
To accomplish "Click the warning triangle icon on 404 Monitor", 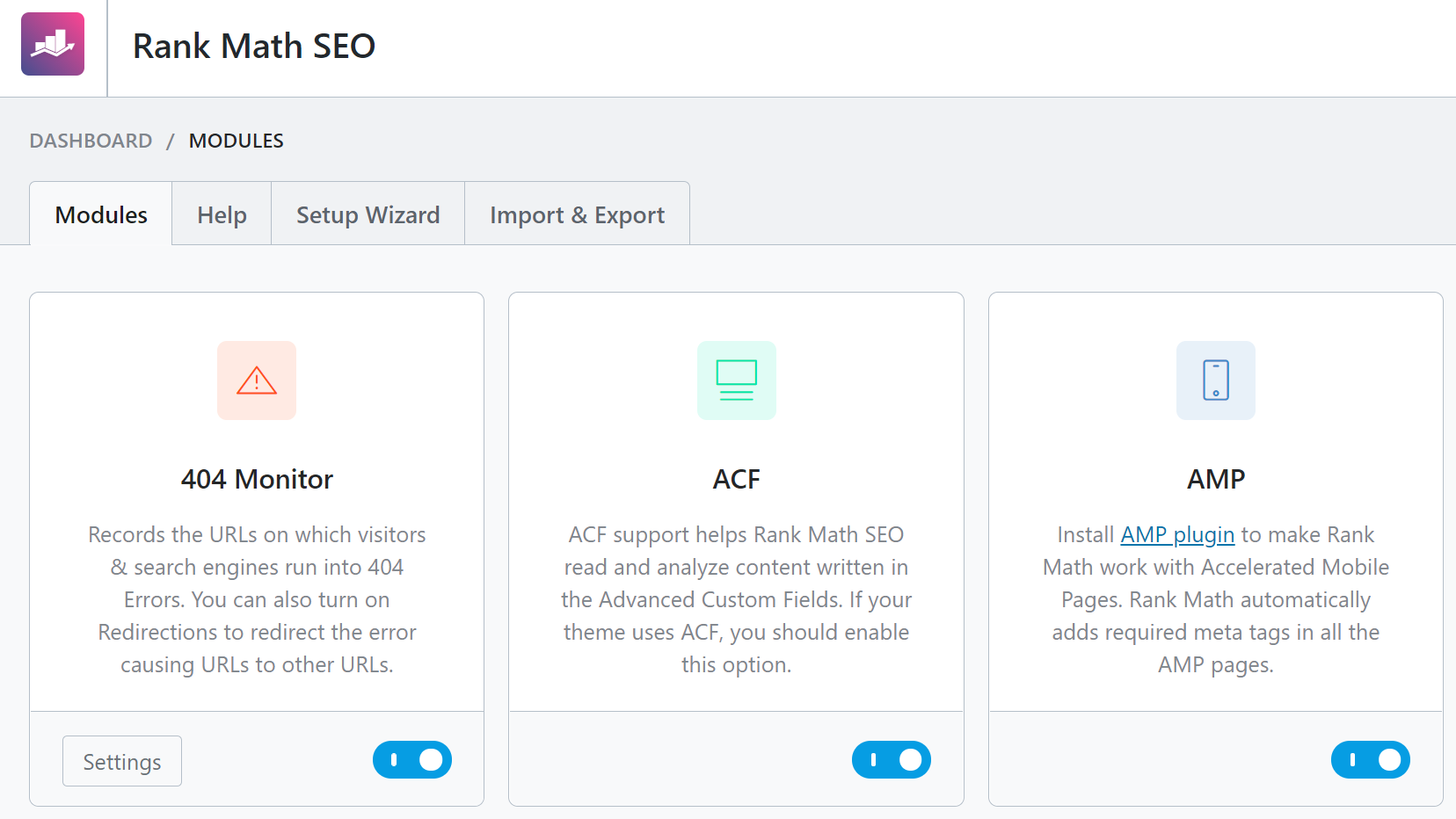I will tap(256, 381).
